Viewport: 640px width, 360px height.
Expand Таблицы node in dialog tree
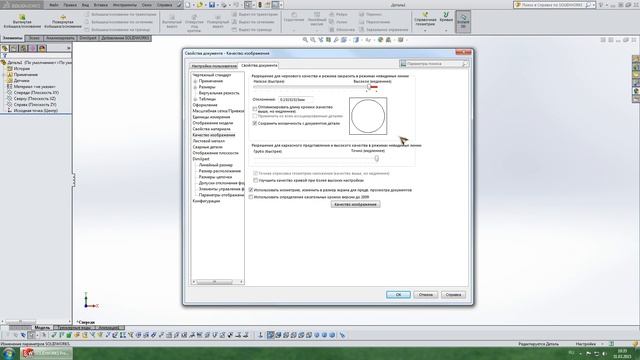195,99
